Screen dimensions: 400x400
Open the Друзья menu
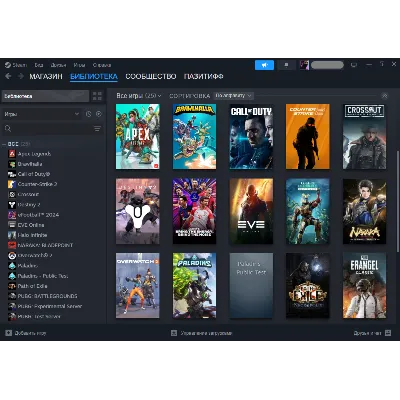58,65
